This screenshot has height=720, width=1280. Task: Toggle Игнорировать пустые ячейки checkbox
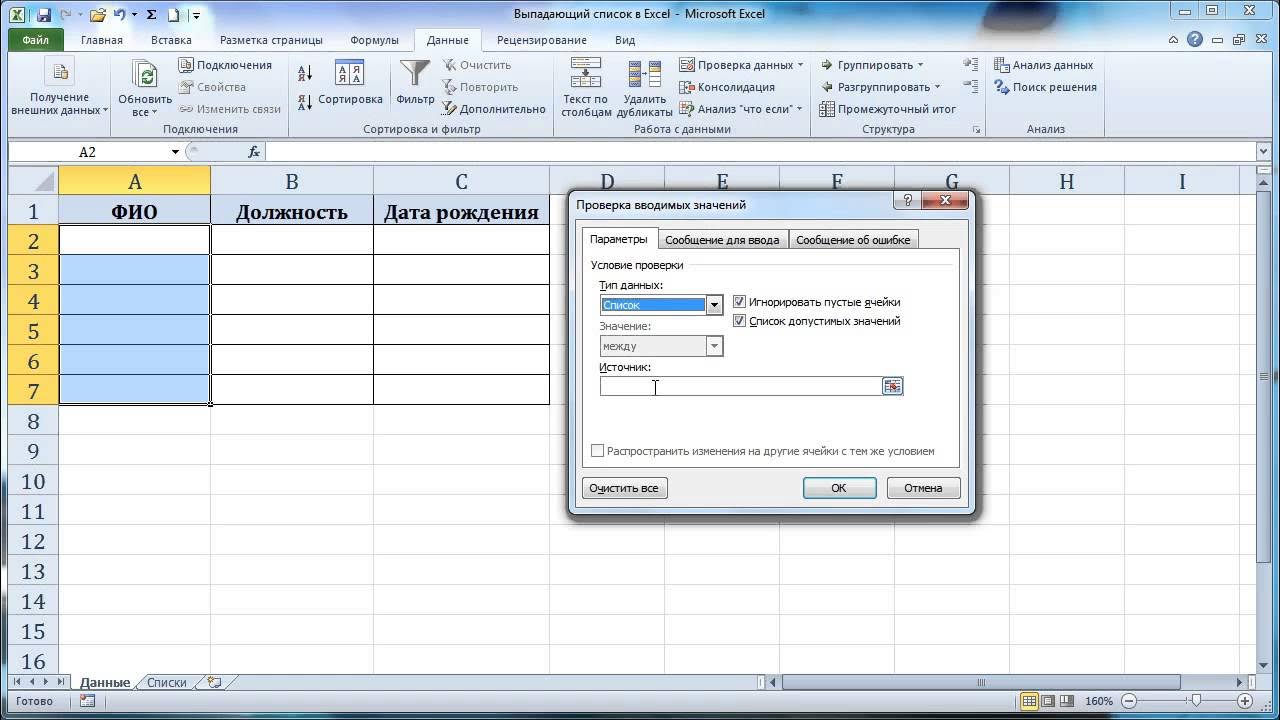[x=740, y=302]
